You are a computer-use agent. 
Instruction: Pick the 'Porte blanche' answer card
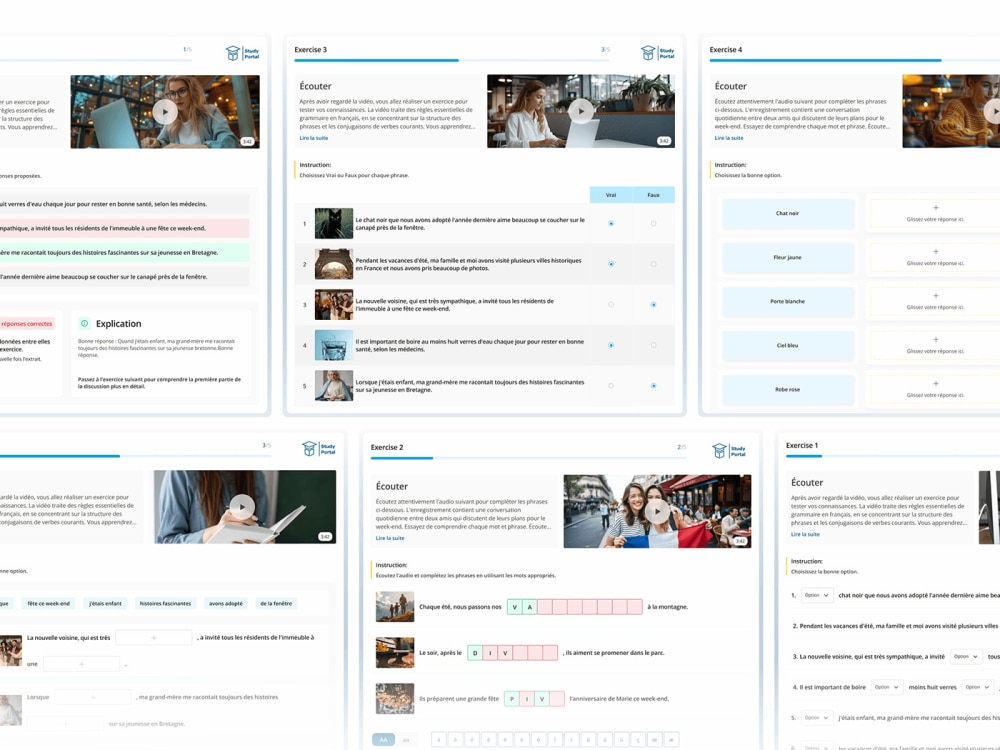point(788,302)
